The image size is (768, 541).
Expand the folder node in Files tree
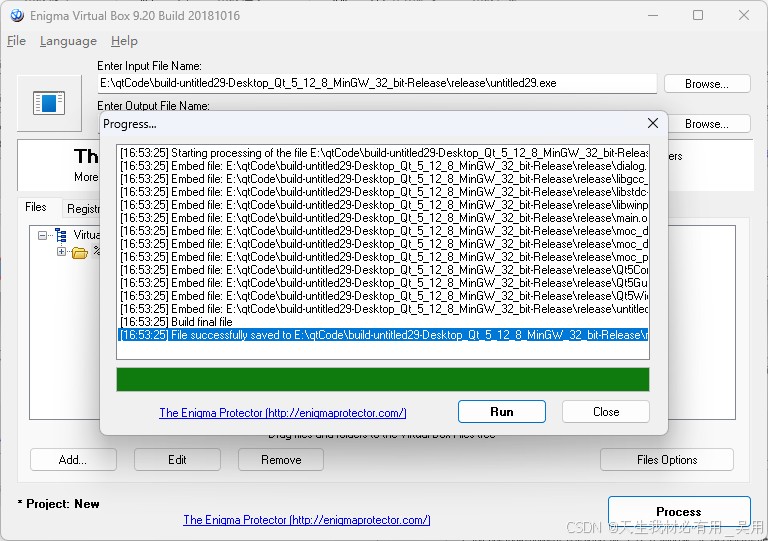[61, 252]
